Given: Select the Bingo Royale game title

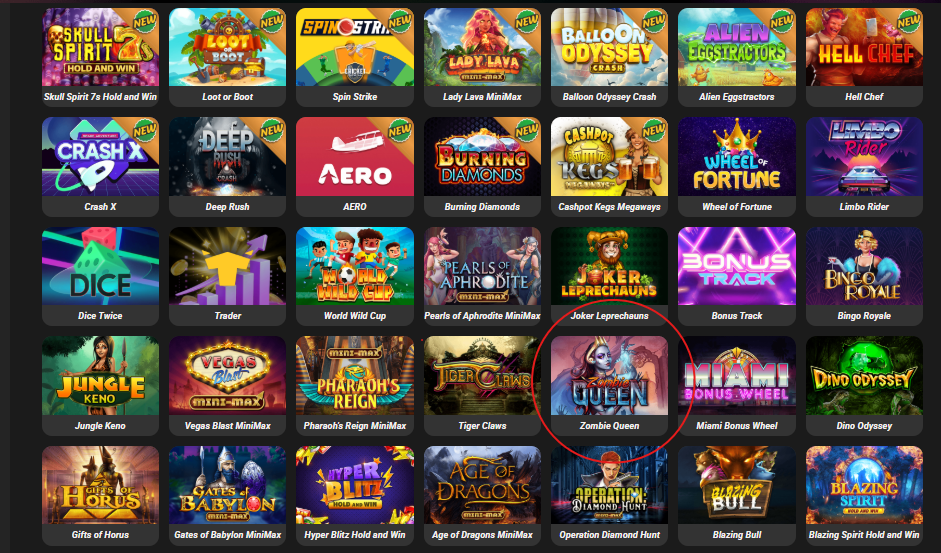Looking at the screenshot, I should (864, 316).
